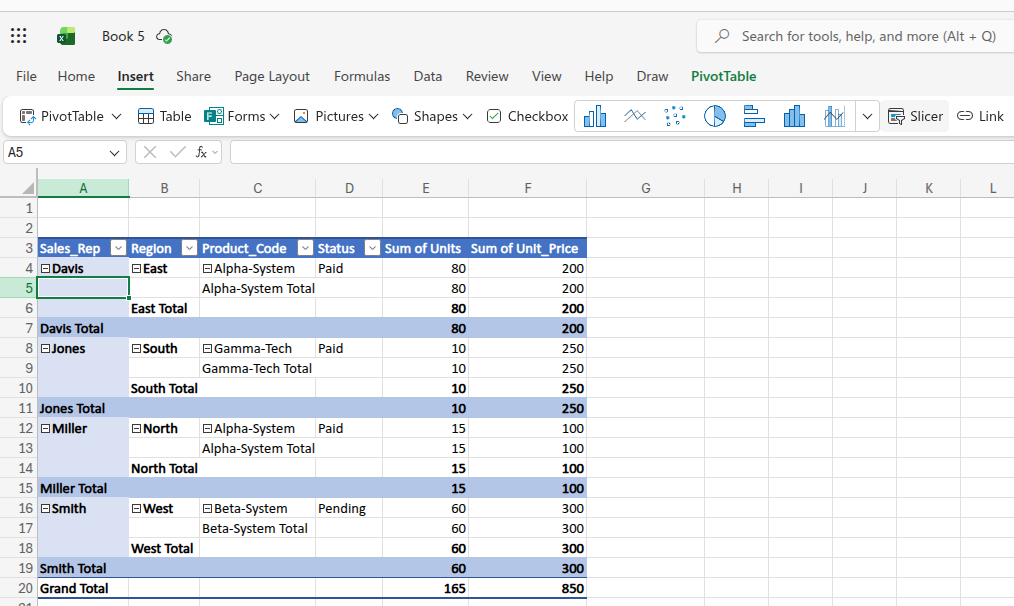Open the Status filter dropdown

(x=371, y=248)
